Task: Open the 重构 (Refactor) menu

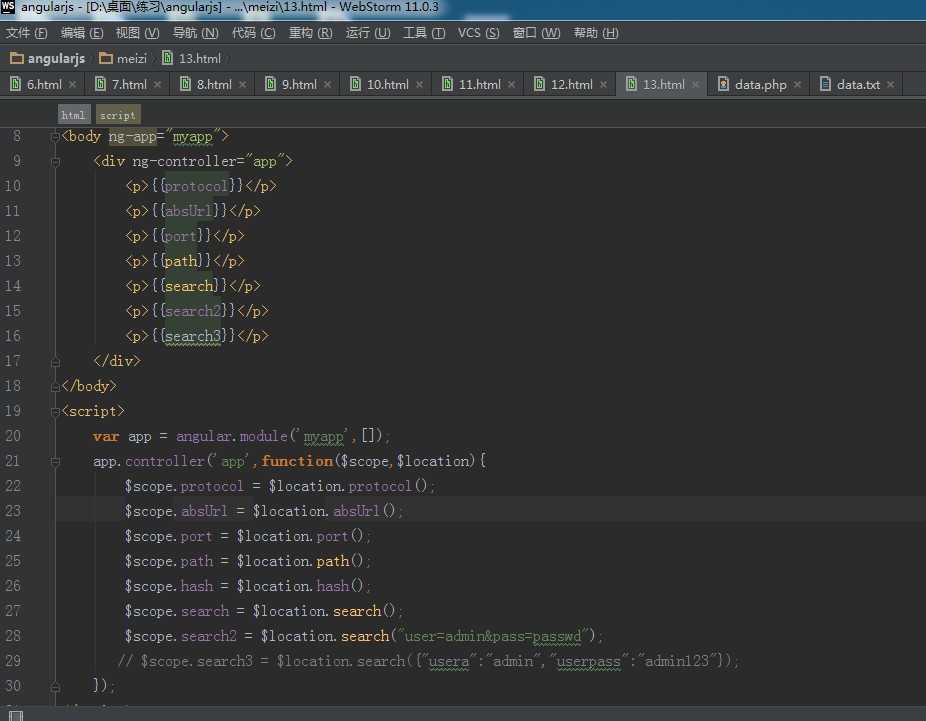Action: point(310,33)
